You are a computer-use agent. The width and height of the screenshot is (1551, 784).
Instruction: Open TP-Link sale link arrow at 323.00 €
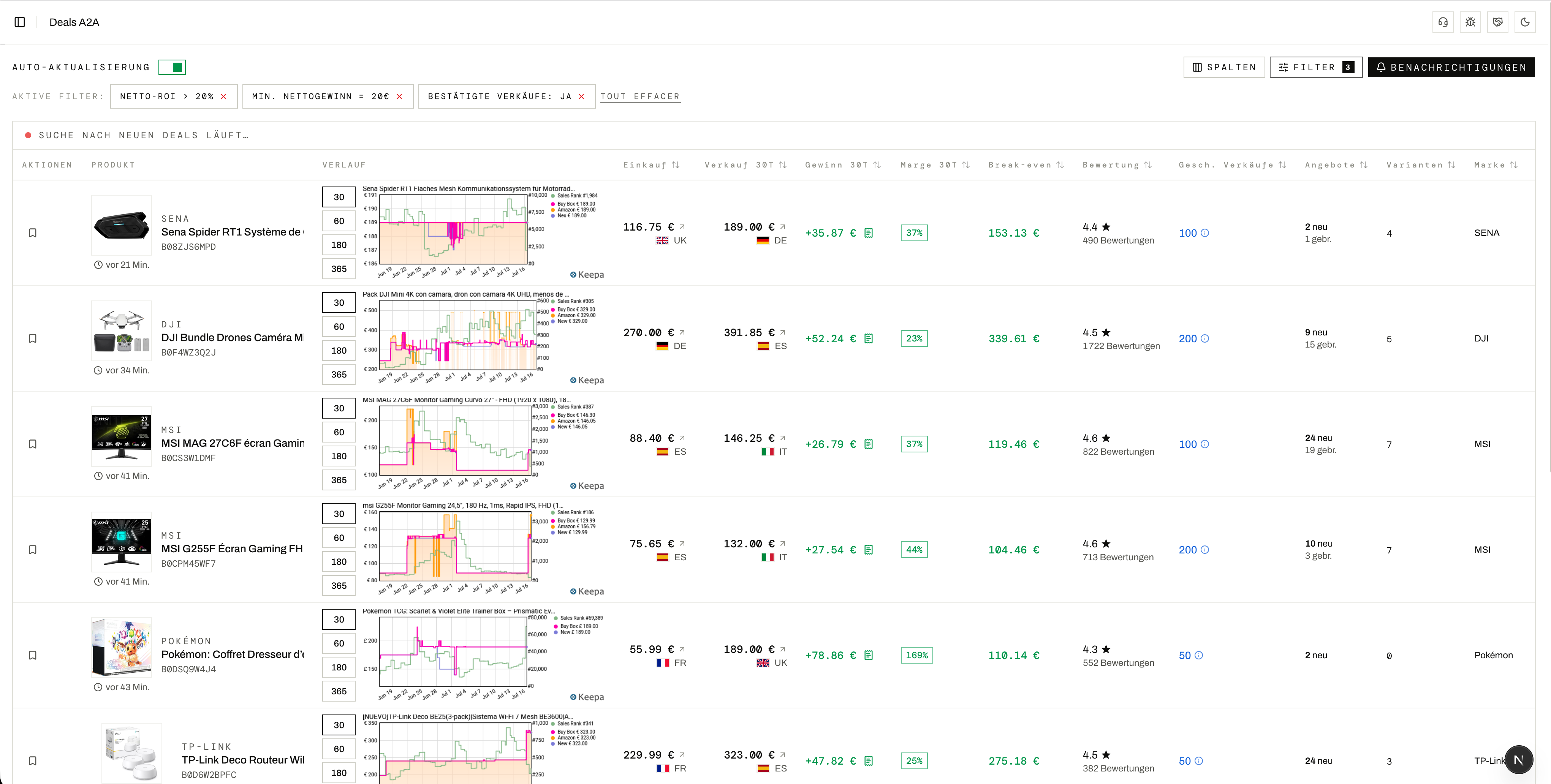pyautogui.click(x=783, y=754)
